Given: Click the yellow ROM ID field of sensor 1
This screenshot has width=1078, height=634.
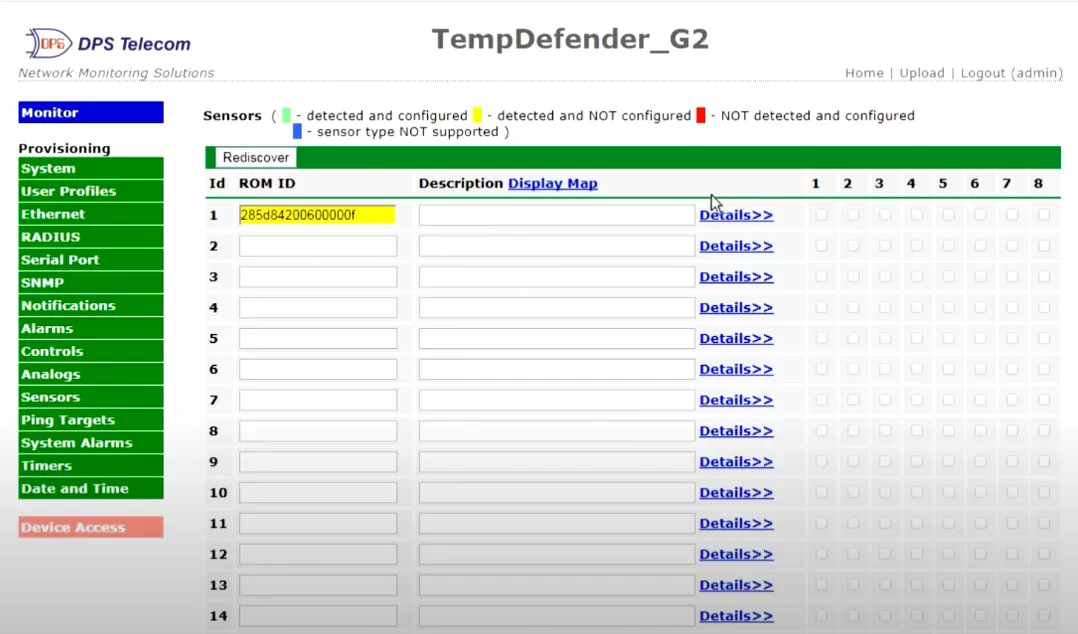Looking at the screenshot, I should (317, 215).
